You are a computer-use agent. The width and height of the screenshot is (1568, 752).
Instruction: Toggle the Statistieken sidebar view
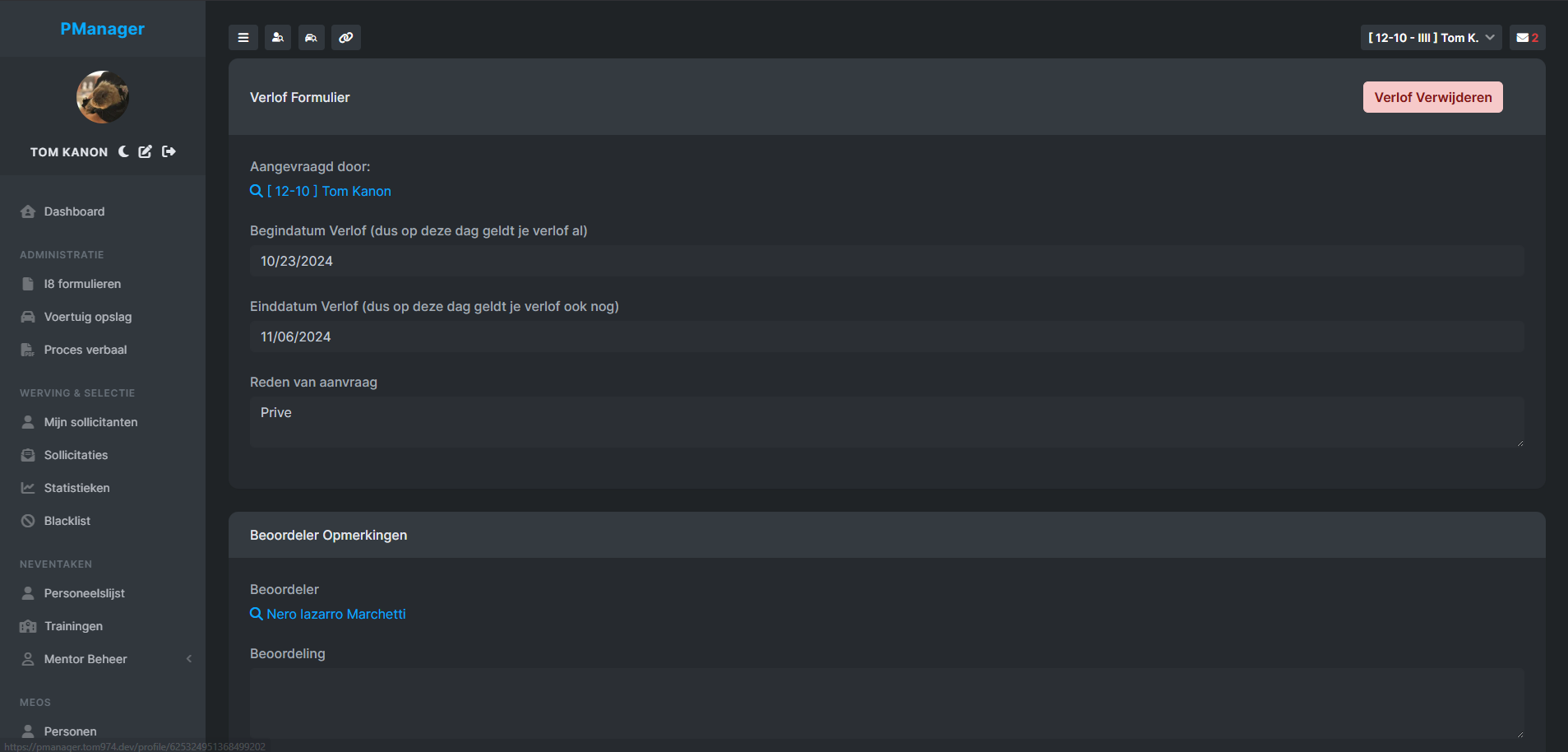pyautogui.click(x=76, y=487)
